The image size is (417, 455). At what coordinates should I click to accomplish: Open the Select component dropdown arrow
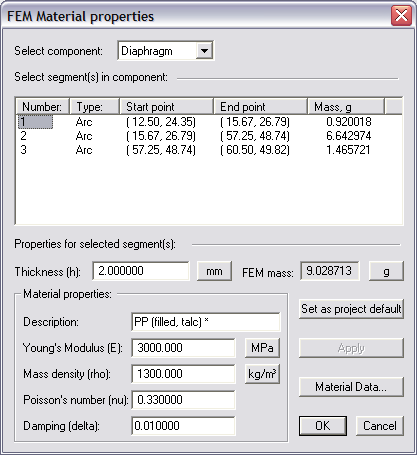[x=204, y=51]
